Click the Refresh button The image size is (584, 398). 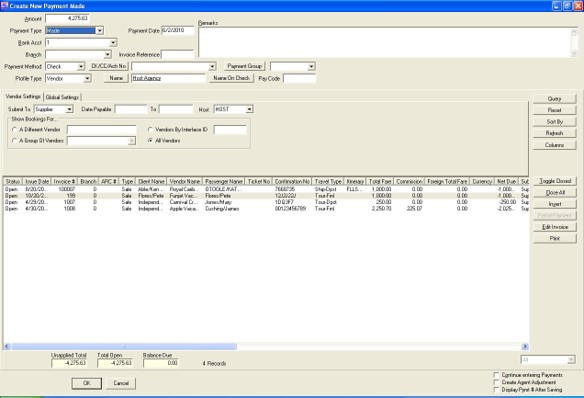click(x=554, y=133)
